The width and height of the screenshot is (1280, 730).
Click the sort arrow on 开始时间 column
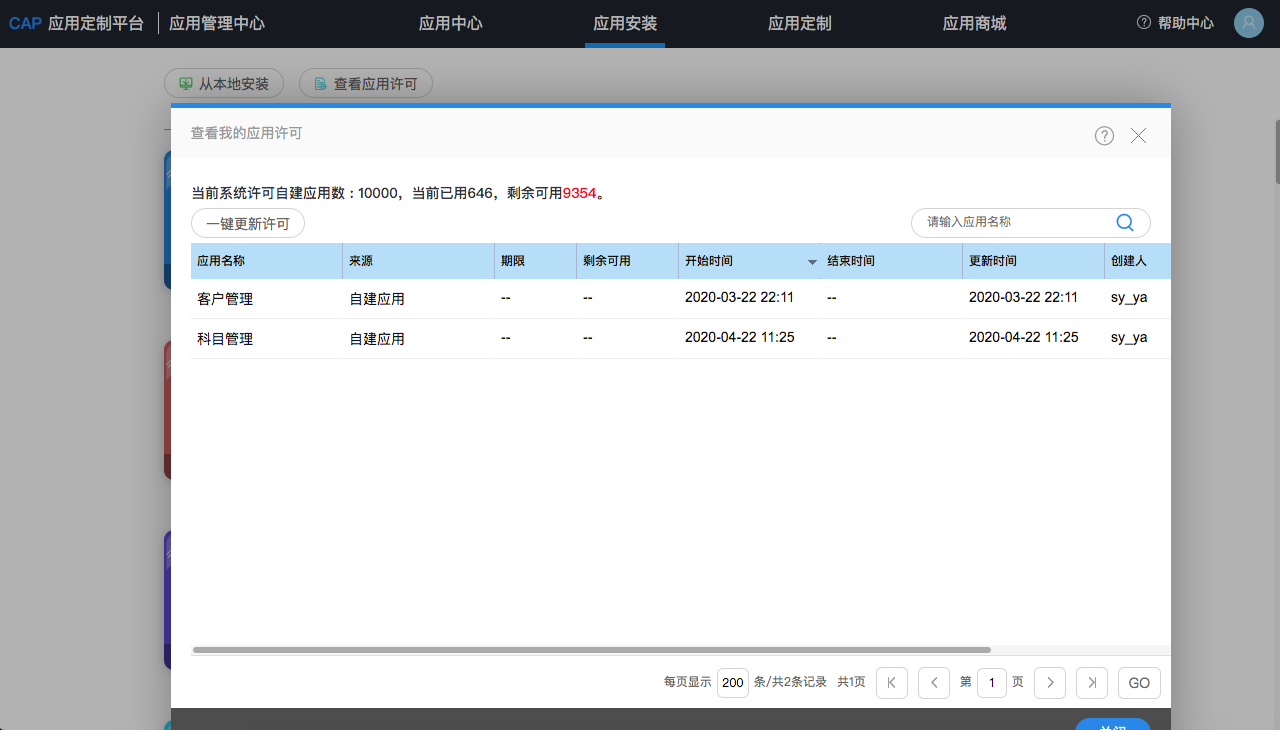click(812, 262)
